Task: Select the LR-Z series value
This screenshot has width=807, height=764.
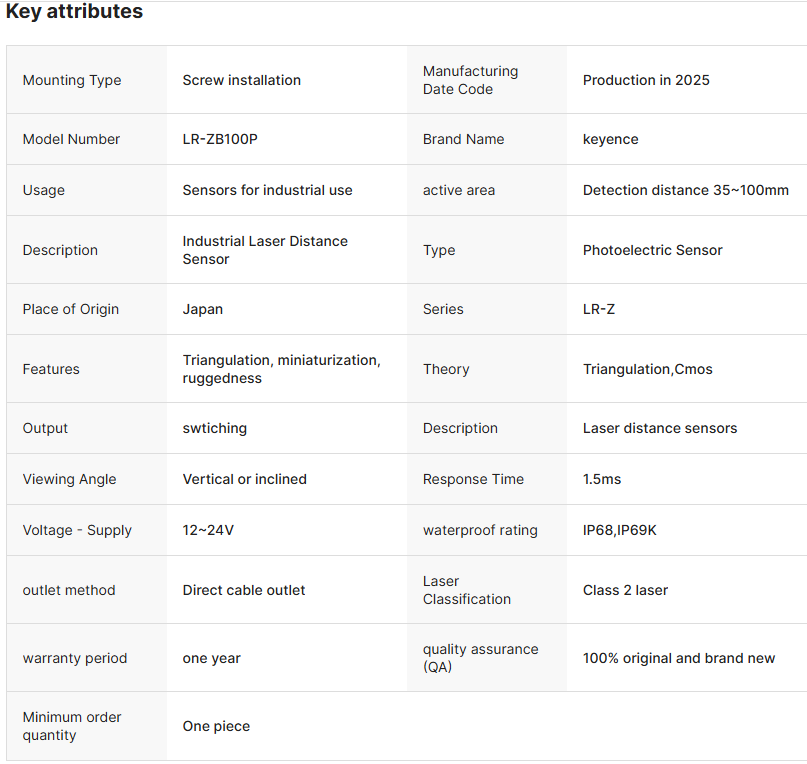Action: (599, 309)
